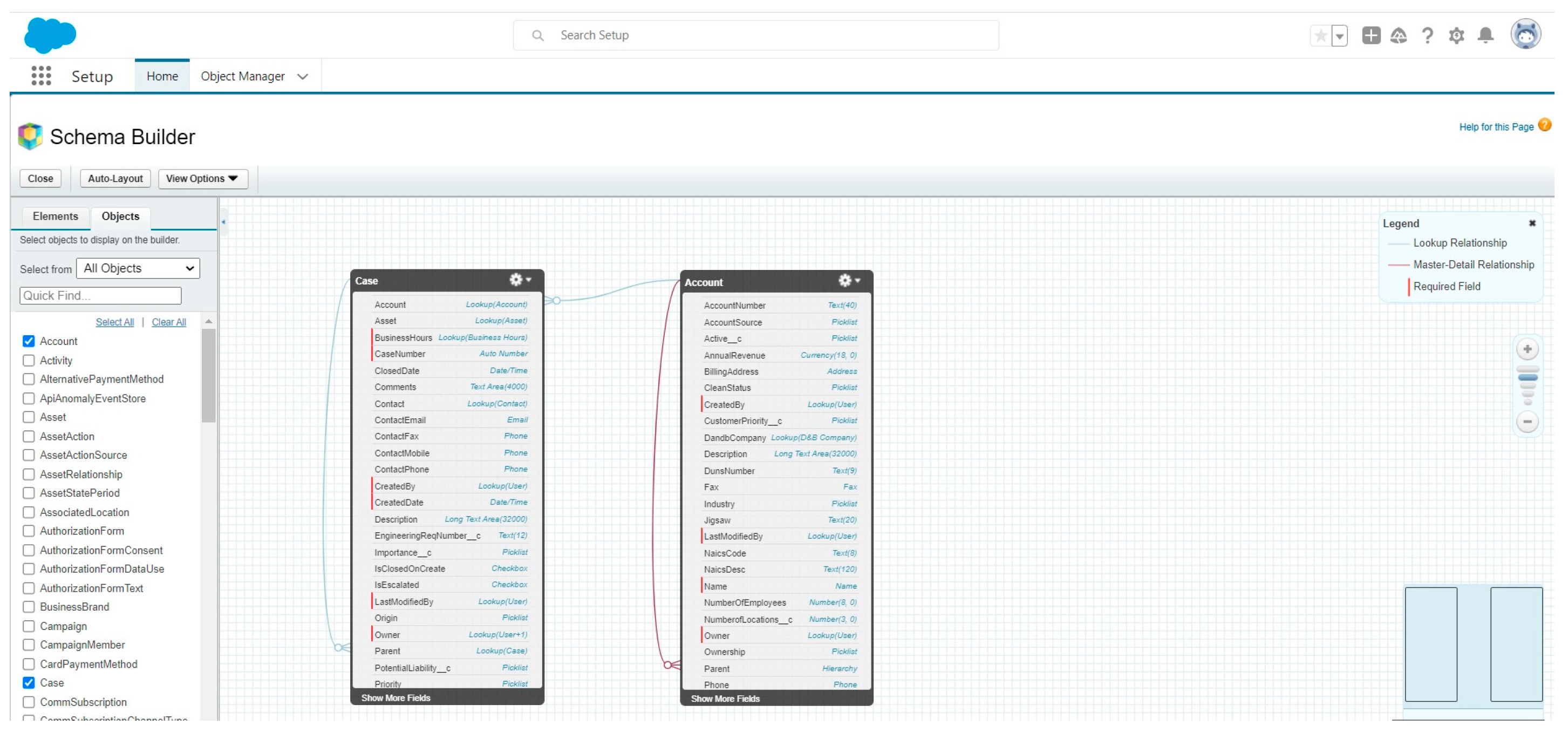1568x732 pixels.
Task: Click the zoom level slider handle
Action: pos(1527,378)
